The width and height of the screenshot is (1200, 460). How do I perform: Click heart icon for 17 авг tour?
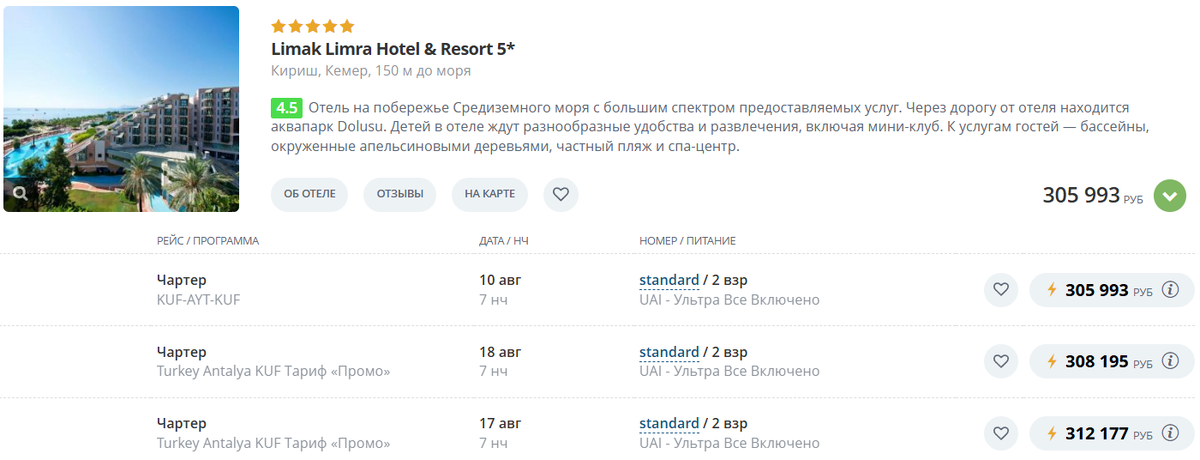1000,433
